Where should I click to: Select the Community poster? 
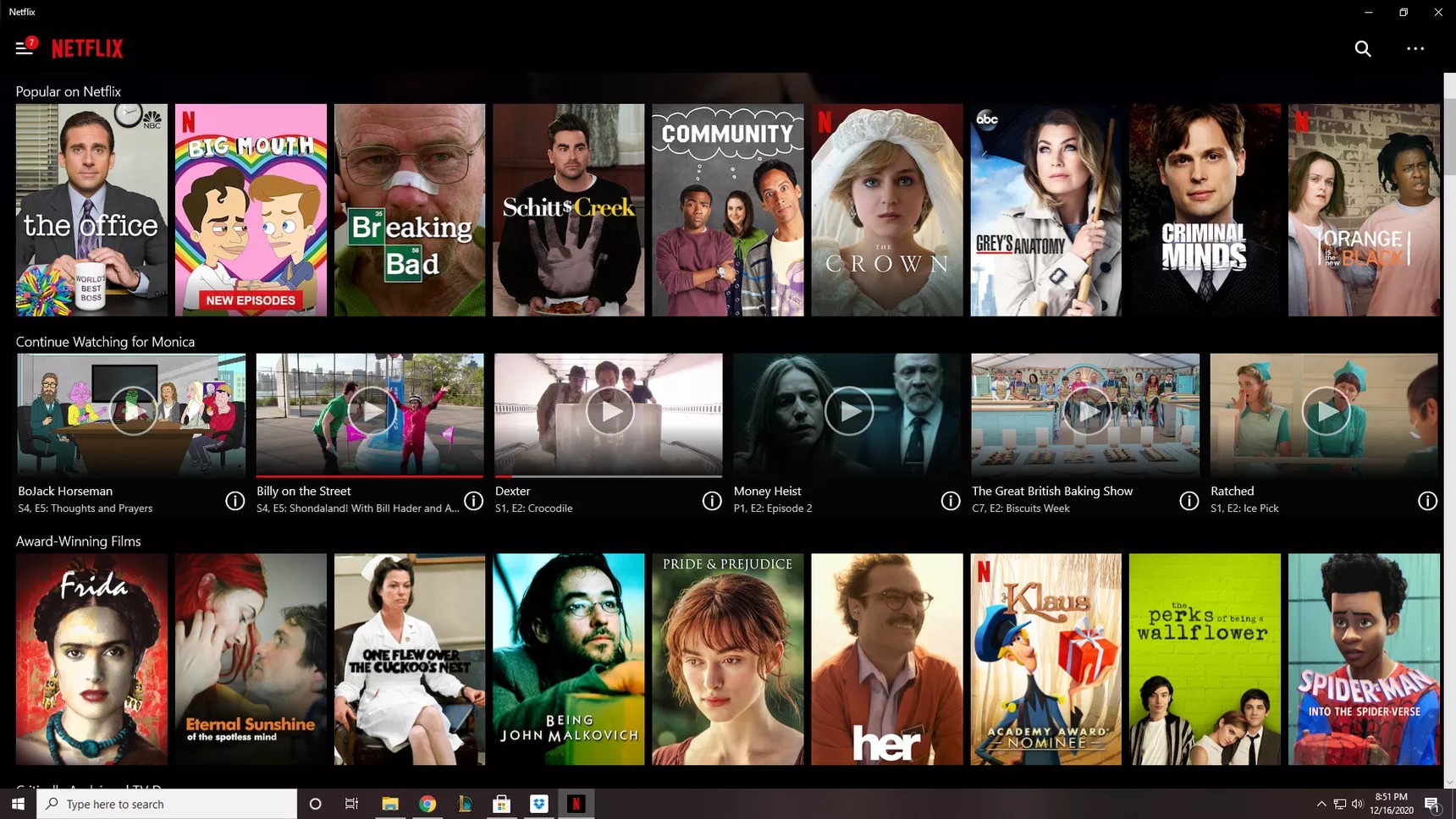(x=728, y=210)
